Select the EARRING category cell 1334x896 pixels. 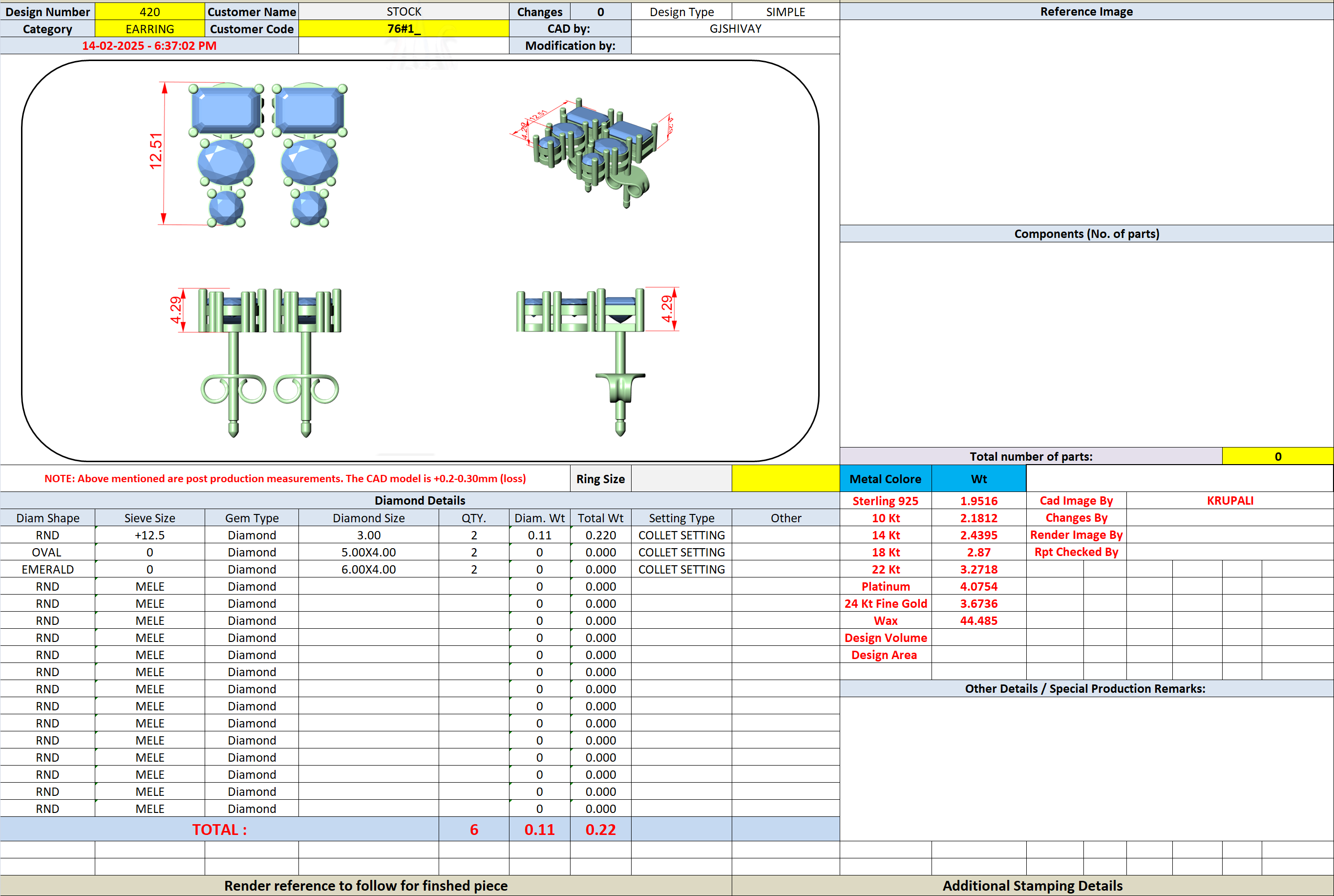tap(149, 28)
